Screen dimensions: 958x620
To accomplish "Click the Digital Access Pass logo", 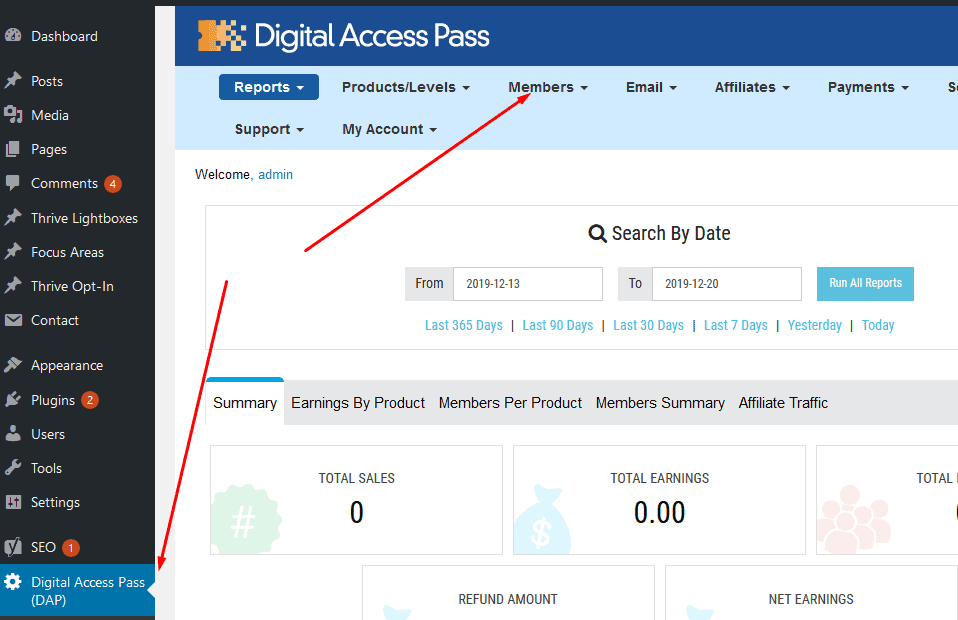I will [x=343, y=35].
